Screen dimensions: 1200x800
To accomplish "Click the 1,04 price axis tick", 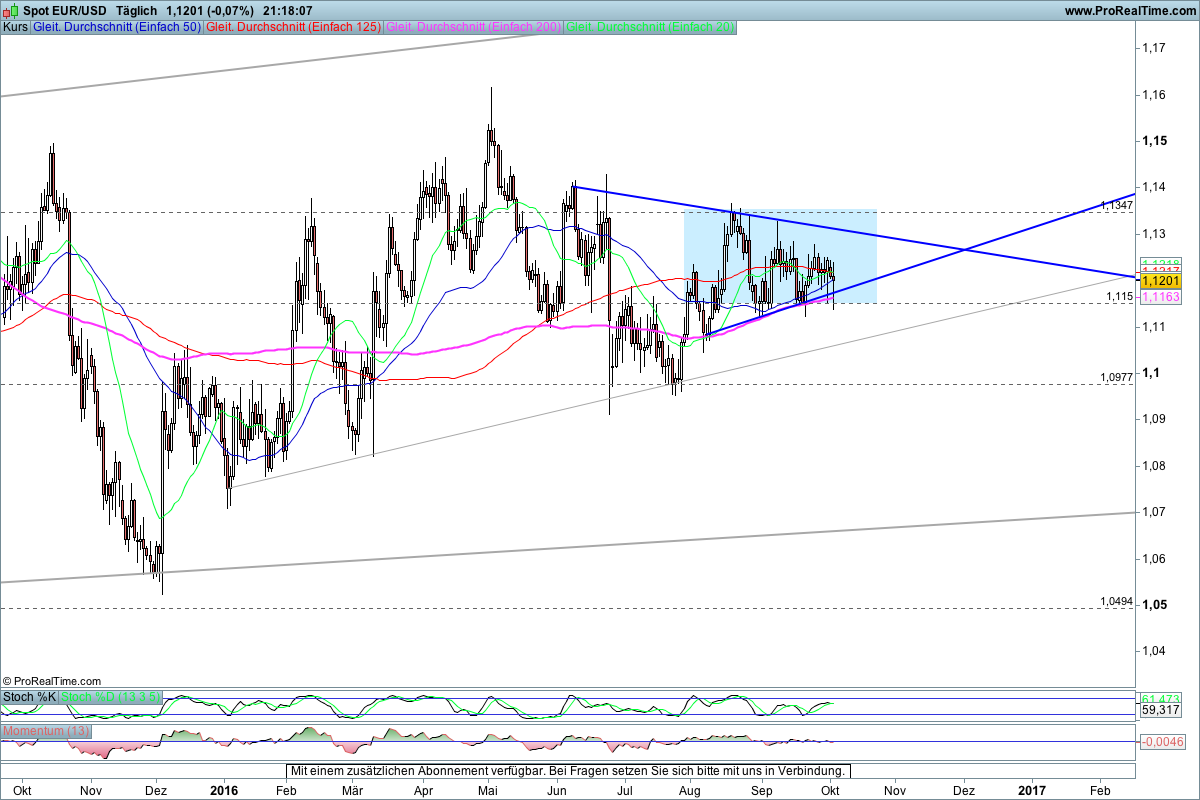I will (x=1155, y=651).
